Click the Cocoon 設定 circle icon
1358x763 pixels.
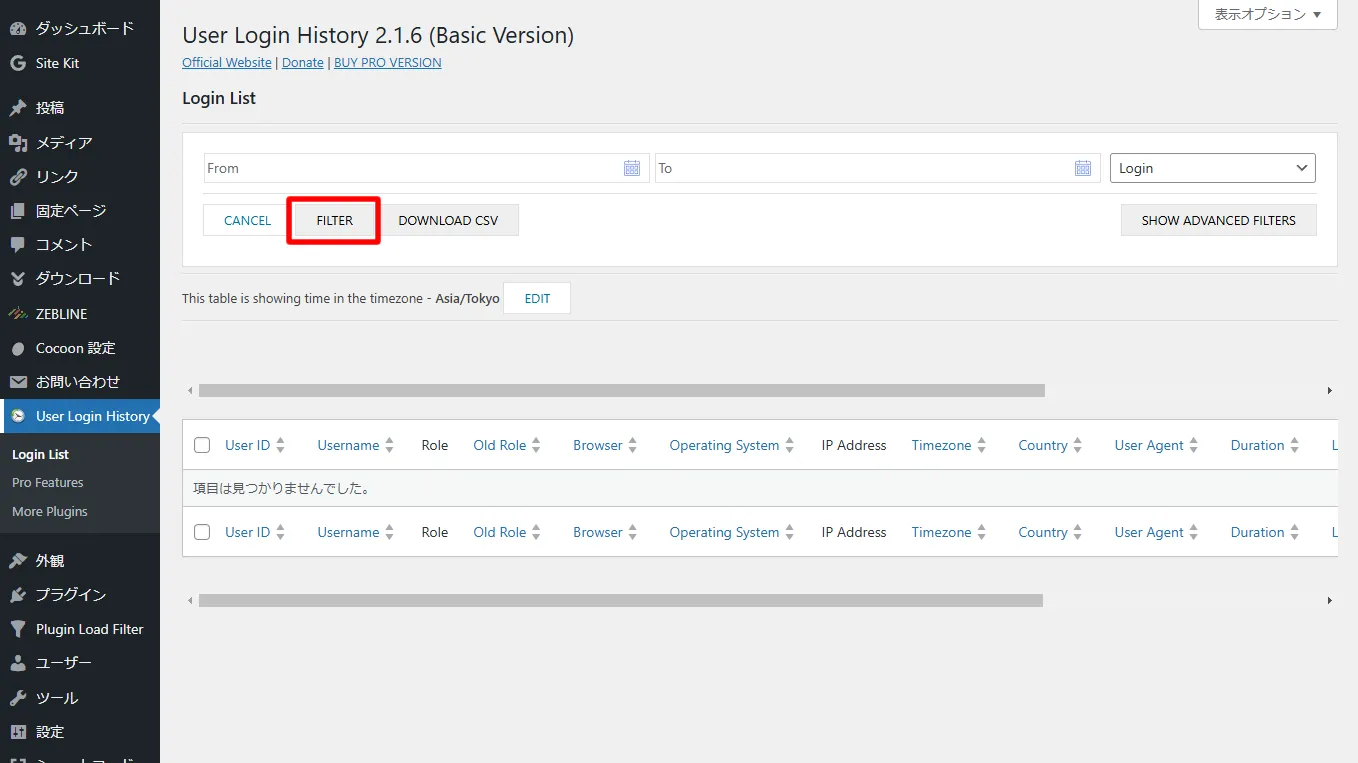17,348
